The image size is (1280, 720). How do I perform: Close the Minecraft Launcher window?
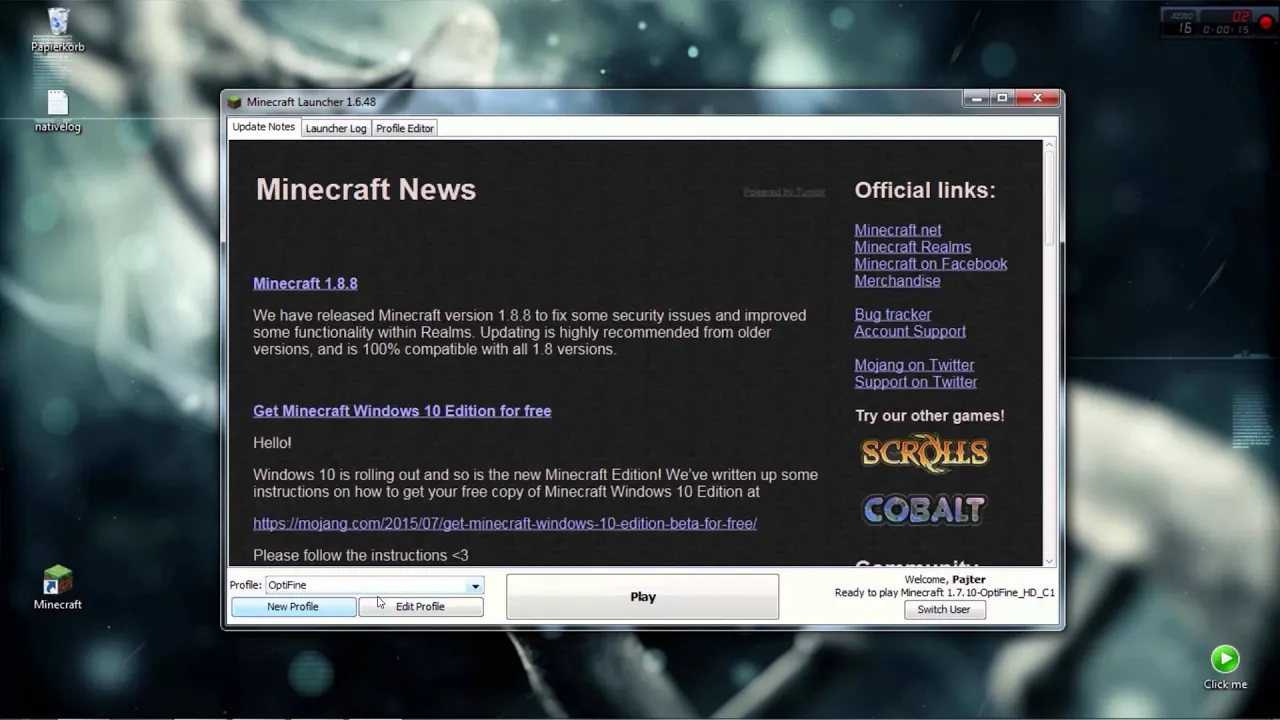pos(1037,98)
